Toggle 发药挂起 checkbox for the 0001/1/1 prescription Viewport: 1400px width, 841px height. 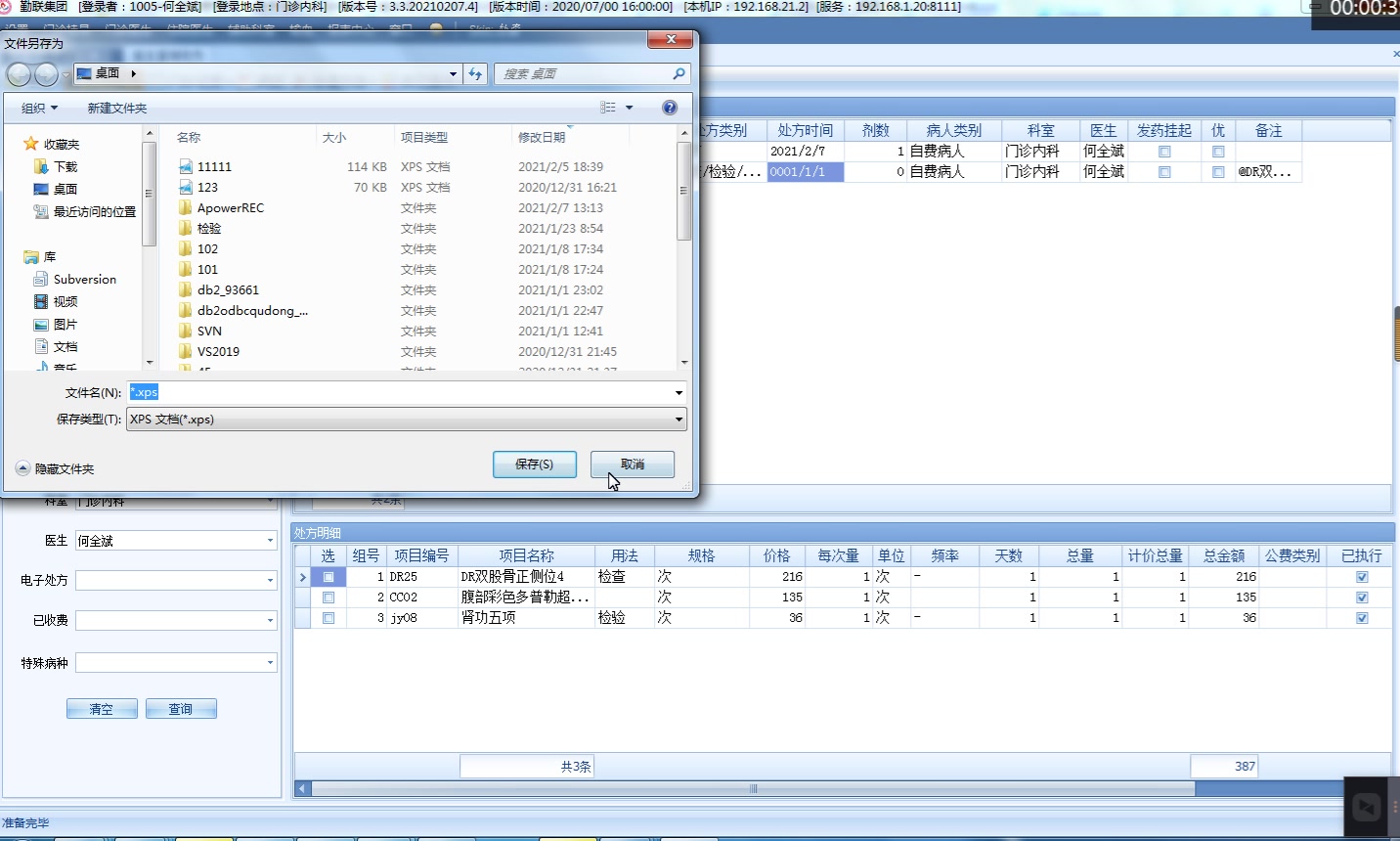pos(1164,172)
